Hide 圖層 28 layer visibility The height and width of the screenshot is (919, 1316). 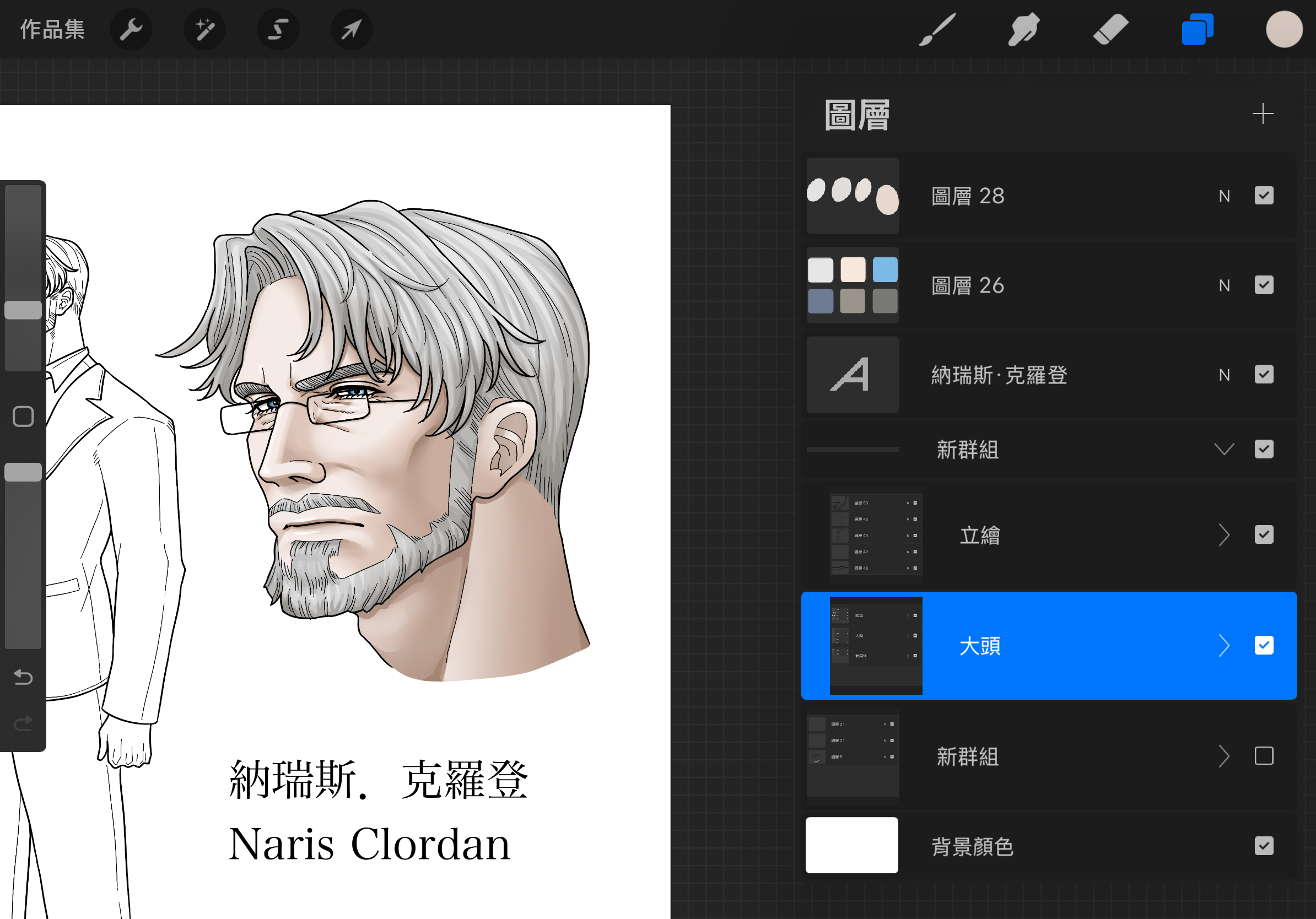(1263, 196)
